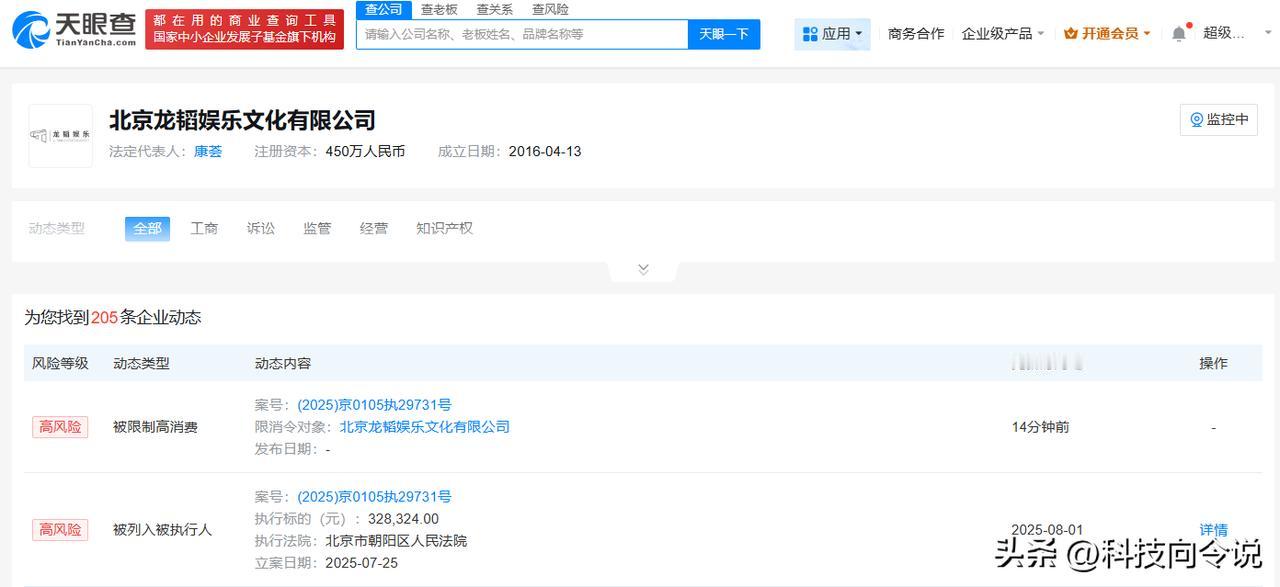Click the company title 北京龙韬娱乐文化有限公司
Image resolution: width=1280 pixels, height=587 pixels.
[x=242, y=120]
